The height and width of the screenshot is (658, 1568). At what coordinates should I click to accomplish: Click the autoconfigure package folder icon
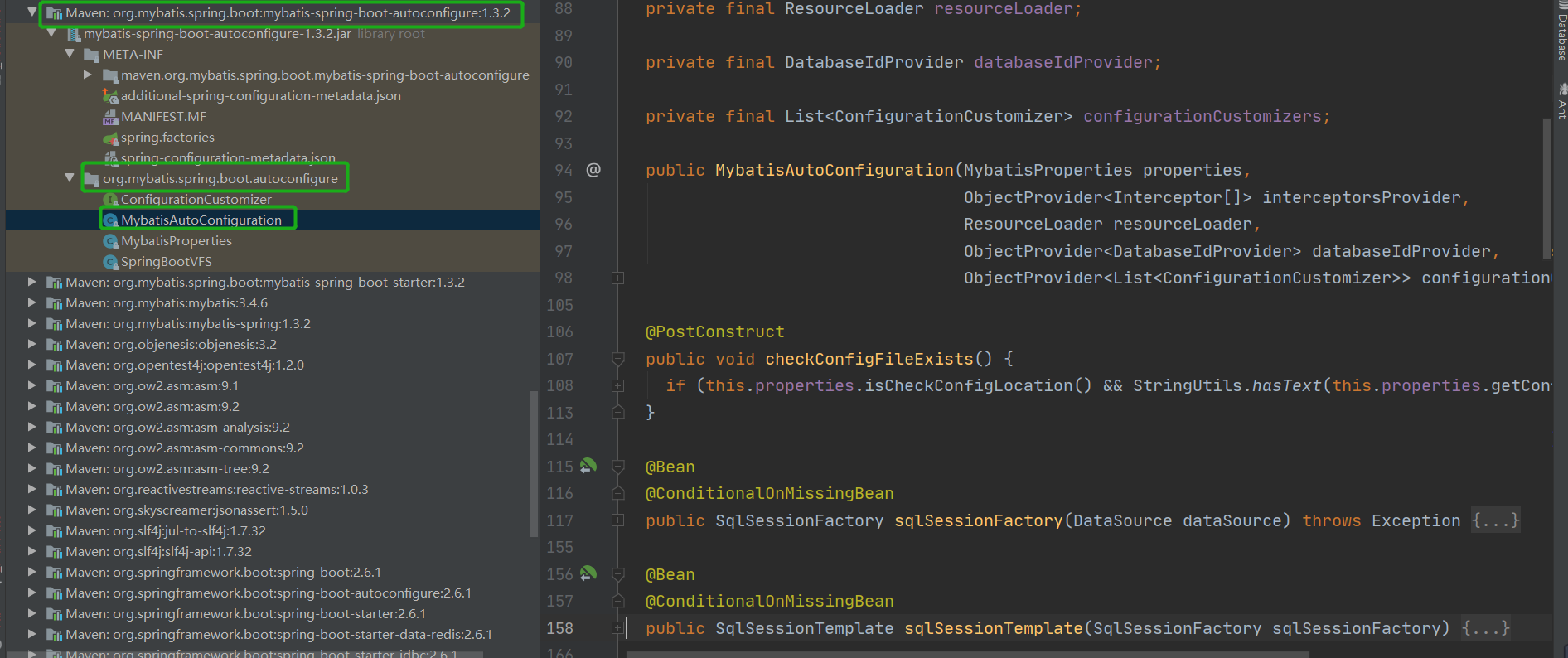(92, 179)
